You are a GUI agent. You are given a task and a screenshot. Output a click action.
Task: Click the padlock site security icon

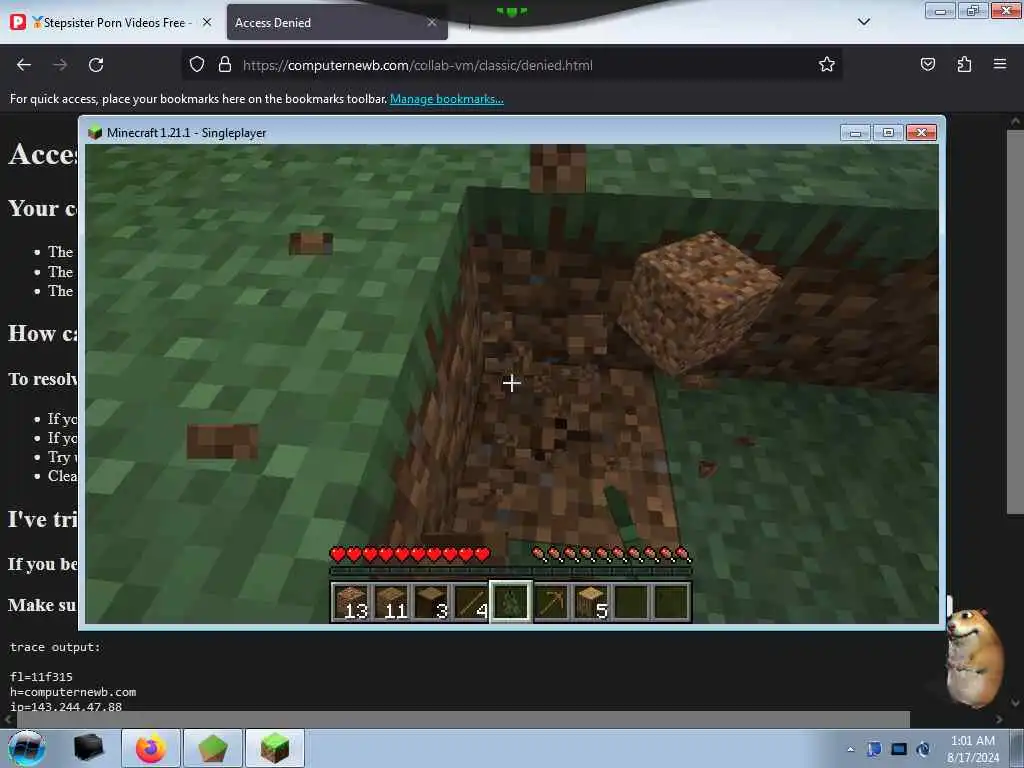pos(225,65)
